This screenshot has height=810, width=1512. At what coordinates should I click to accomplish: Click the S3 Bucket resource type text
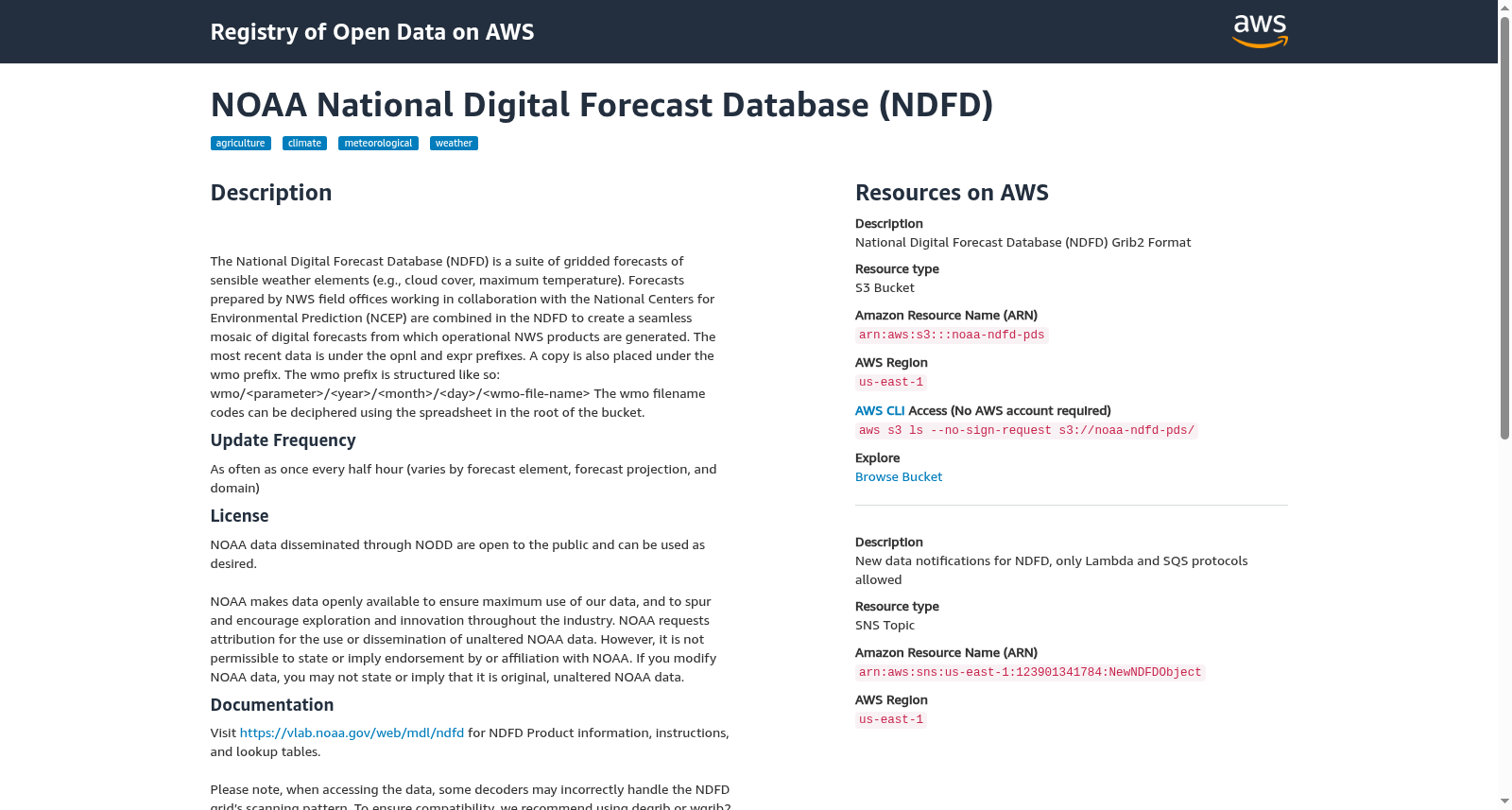[885, 288]
